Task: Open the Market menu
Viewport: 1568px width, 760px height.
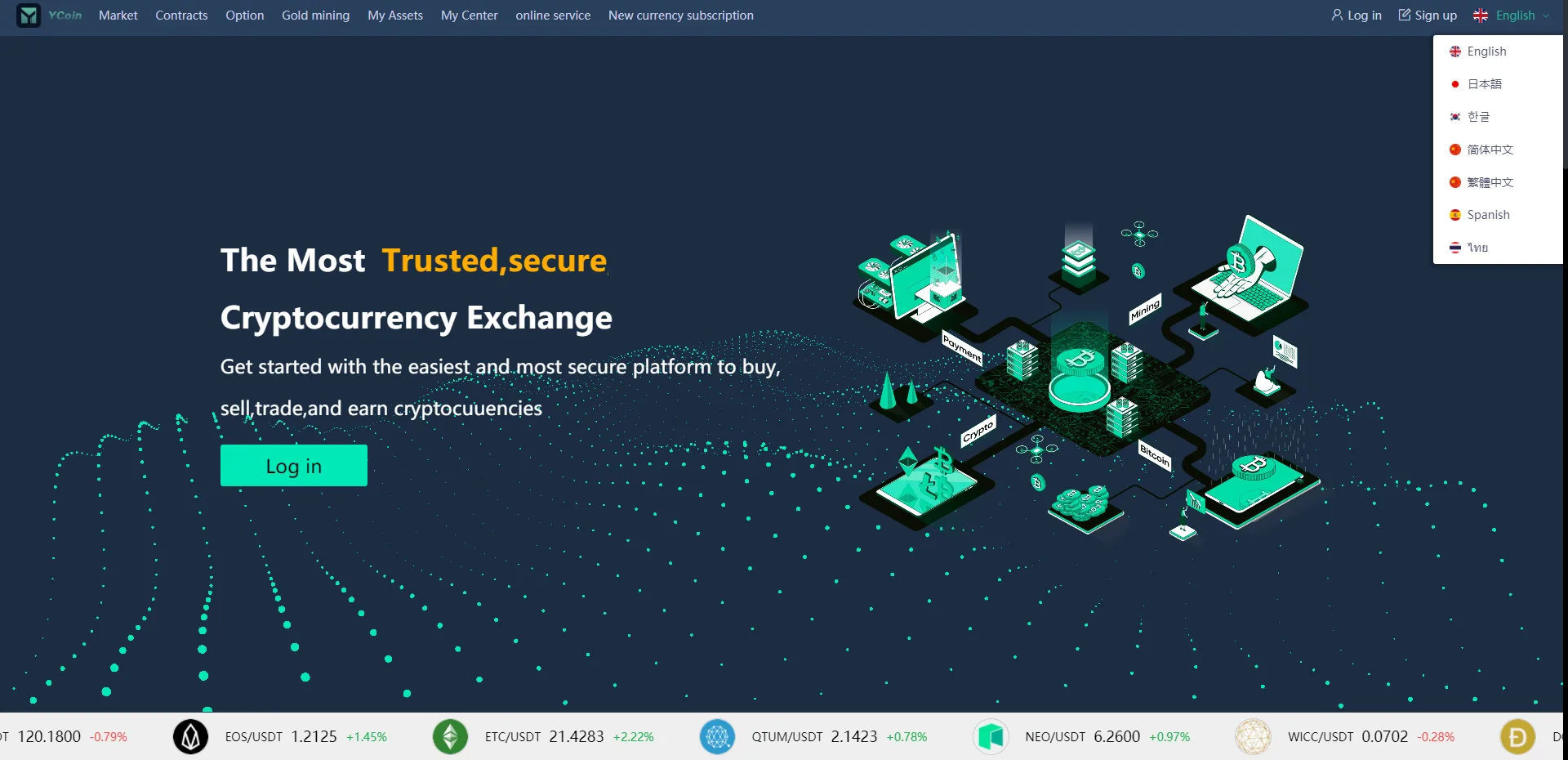Action: click(118, 16)
